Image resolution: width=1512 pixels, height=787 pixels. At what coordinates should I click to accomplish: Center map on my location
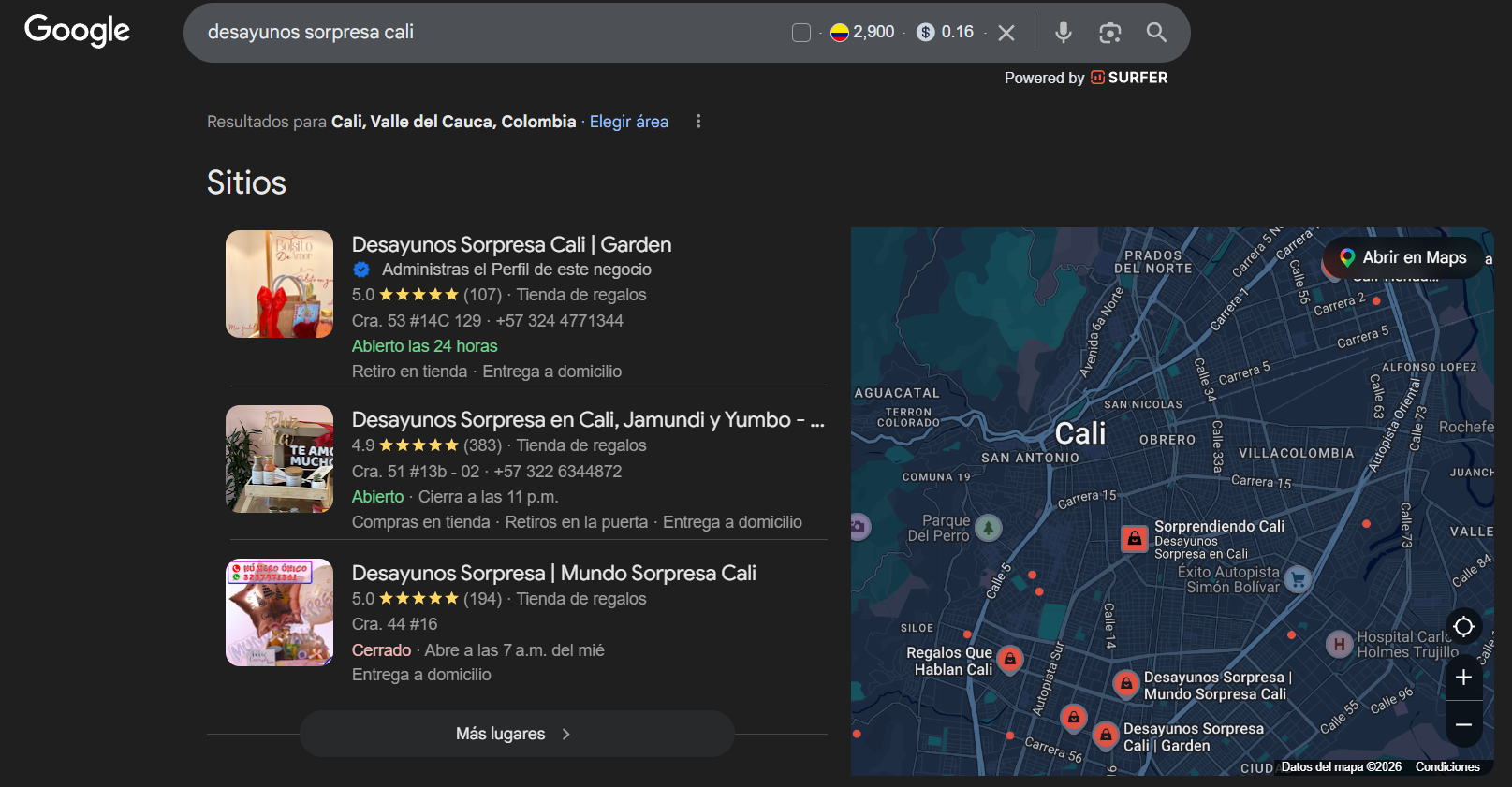click(1463, 626)
